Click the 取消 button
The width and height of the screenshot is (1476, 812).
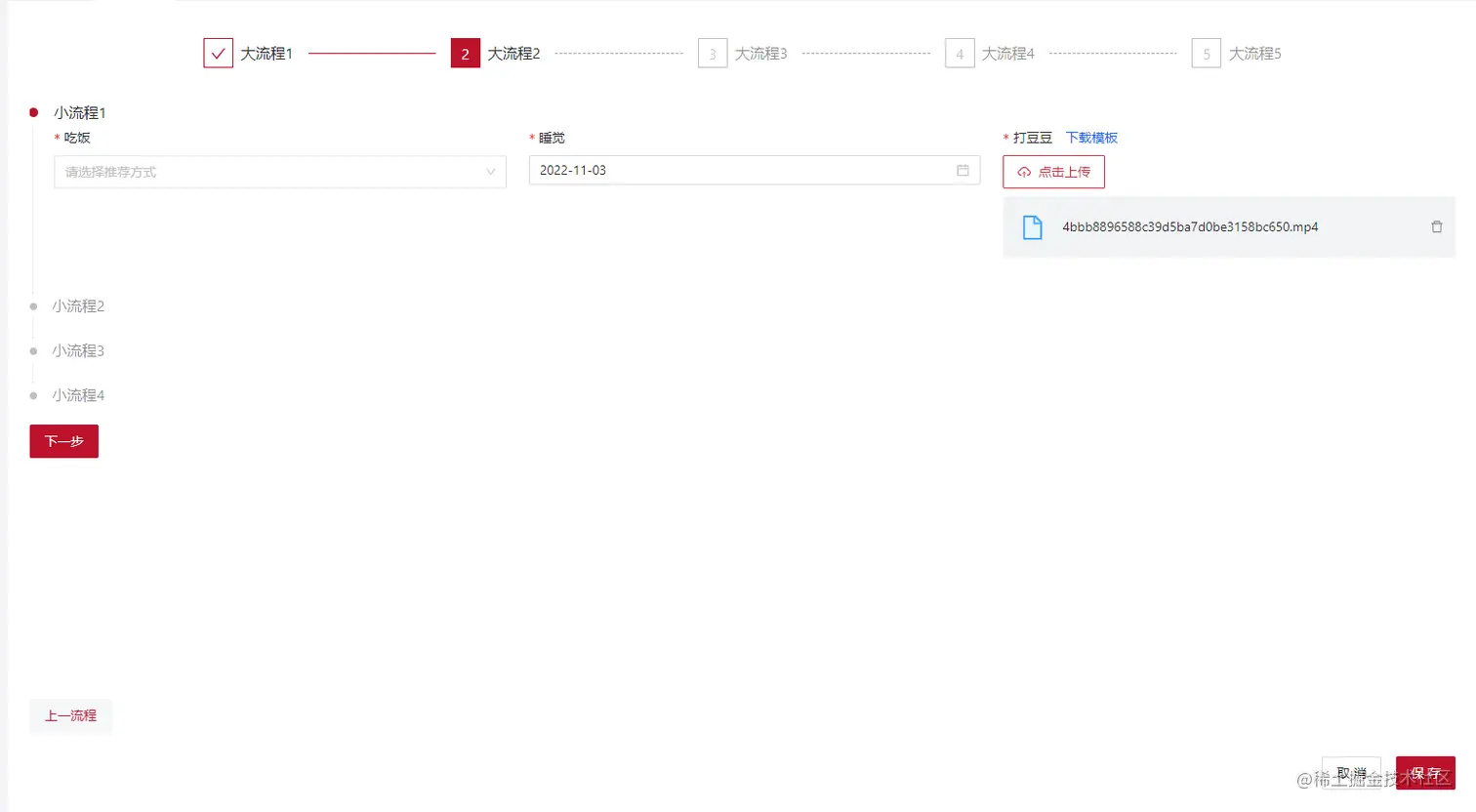tap(1351, 773)
